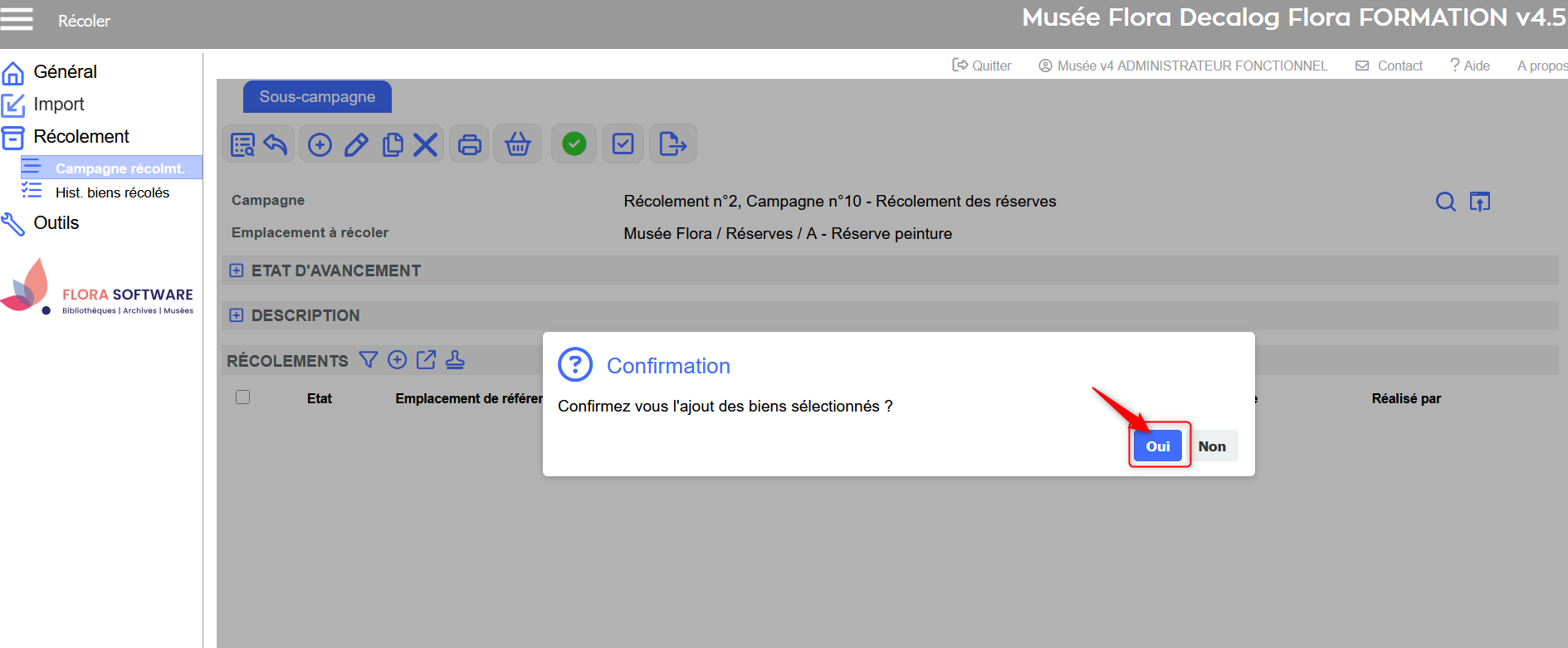1568x648 pixels.
Task: Click the checkbox-style toolbar icon
Action: tap(623, 144)
